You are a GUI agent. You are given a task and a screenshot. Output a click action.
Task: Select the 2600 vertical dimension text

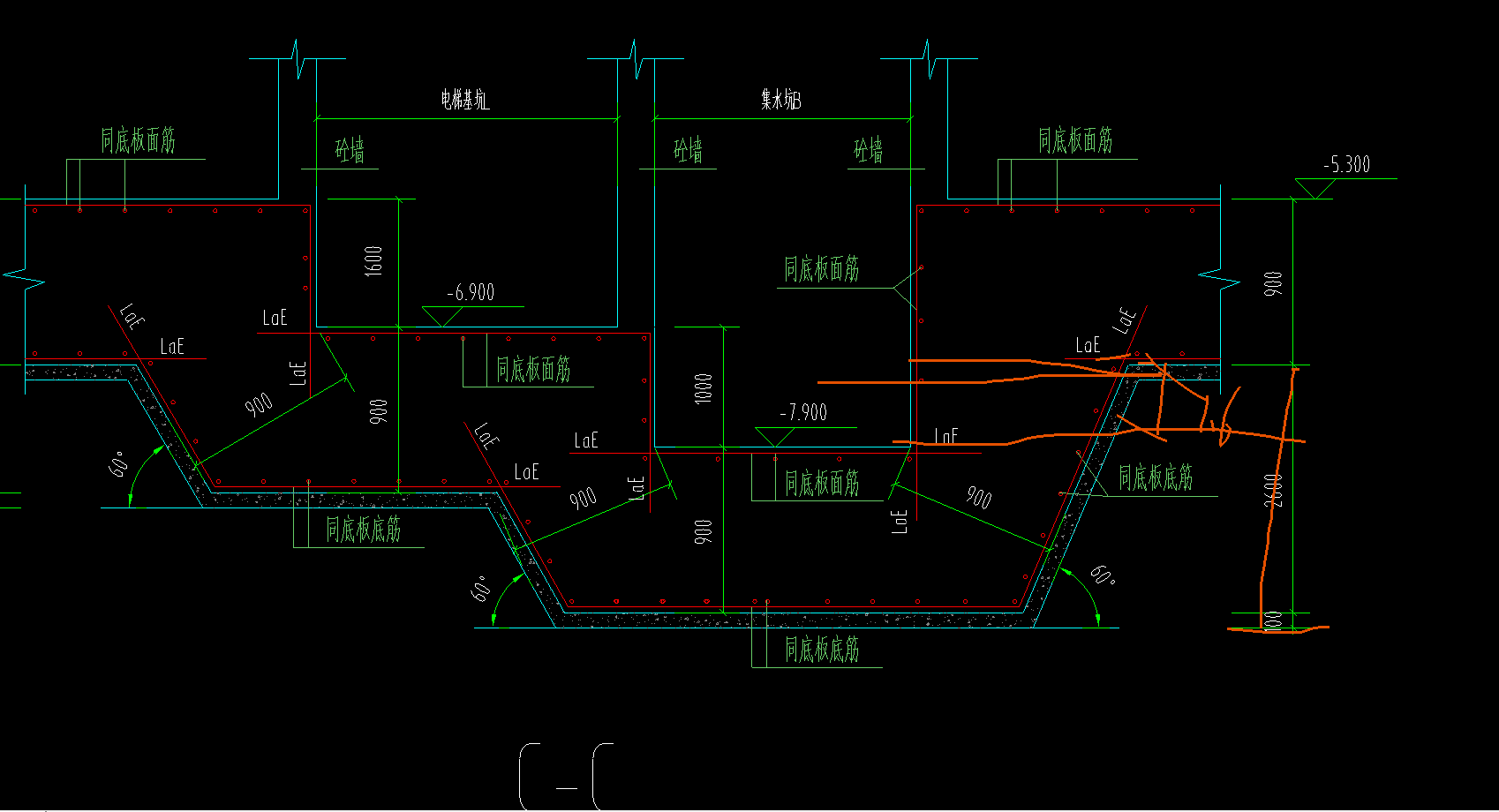(1273, 490)
